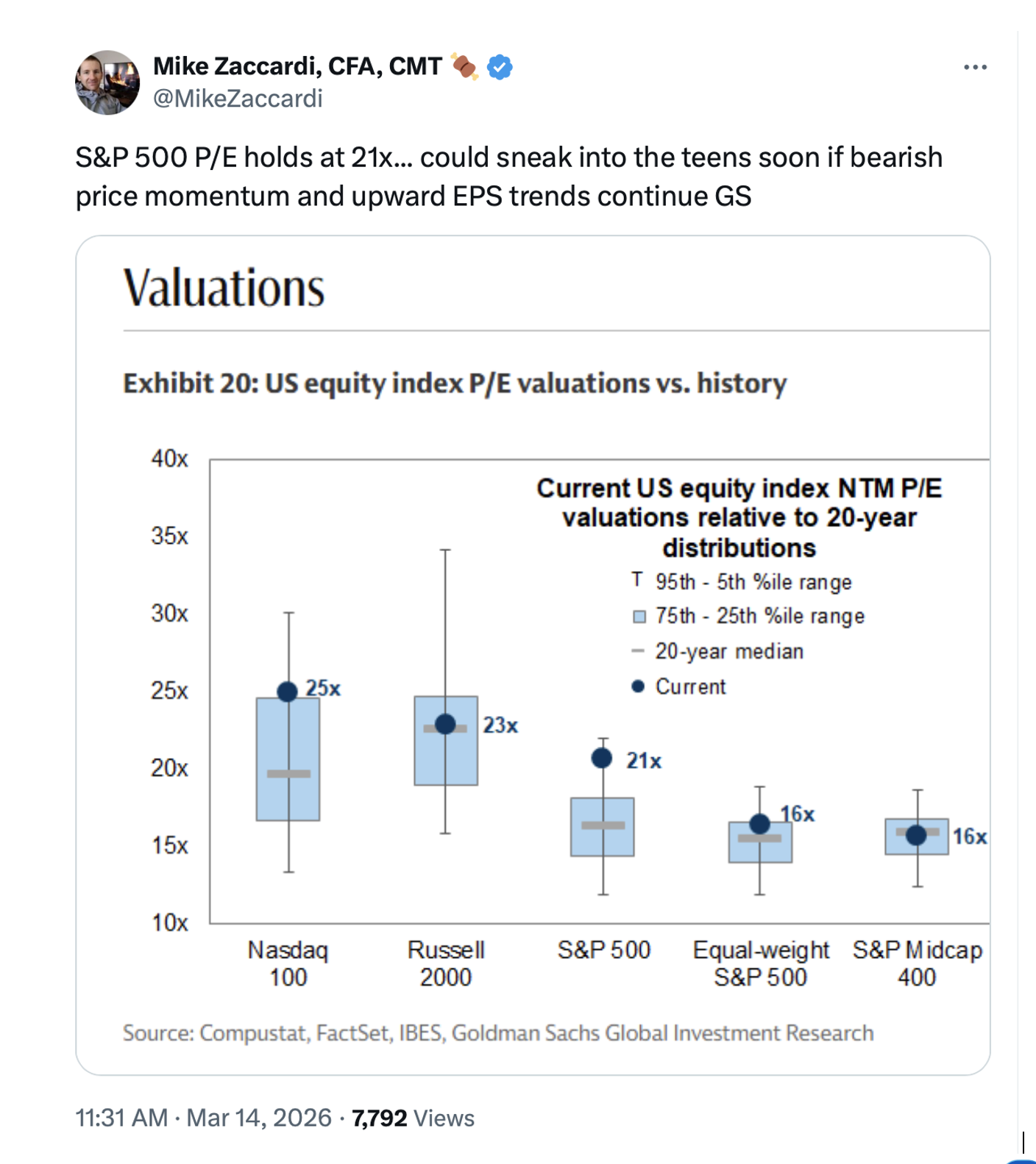
Task: Click the S&P 500 21x current dot
Action: [602, 758]
